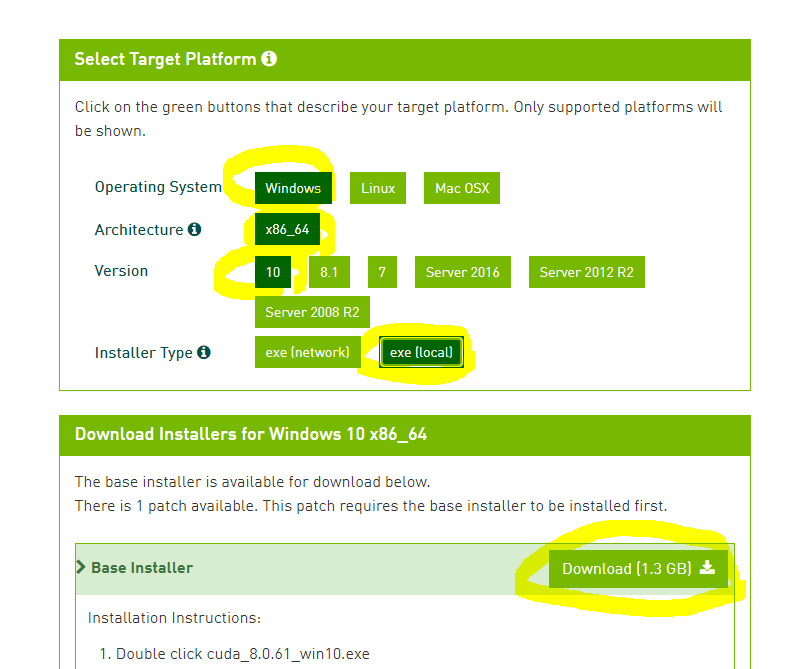Click the Download (1.3 GB) button
807x669 pixels.
point(638,569)
